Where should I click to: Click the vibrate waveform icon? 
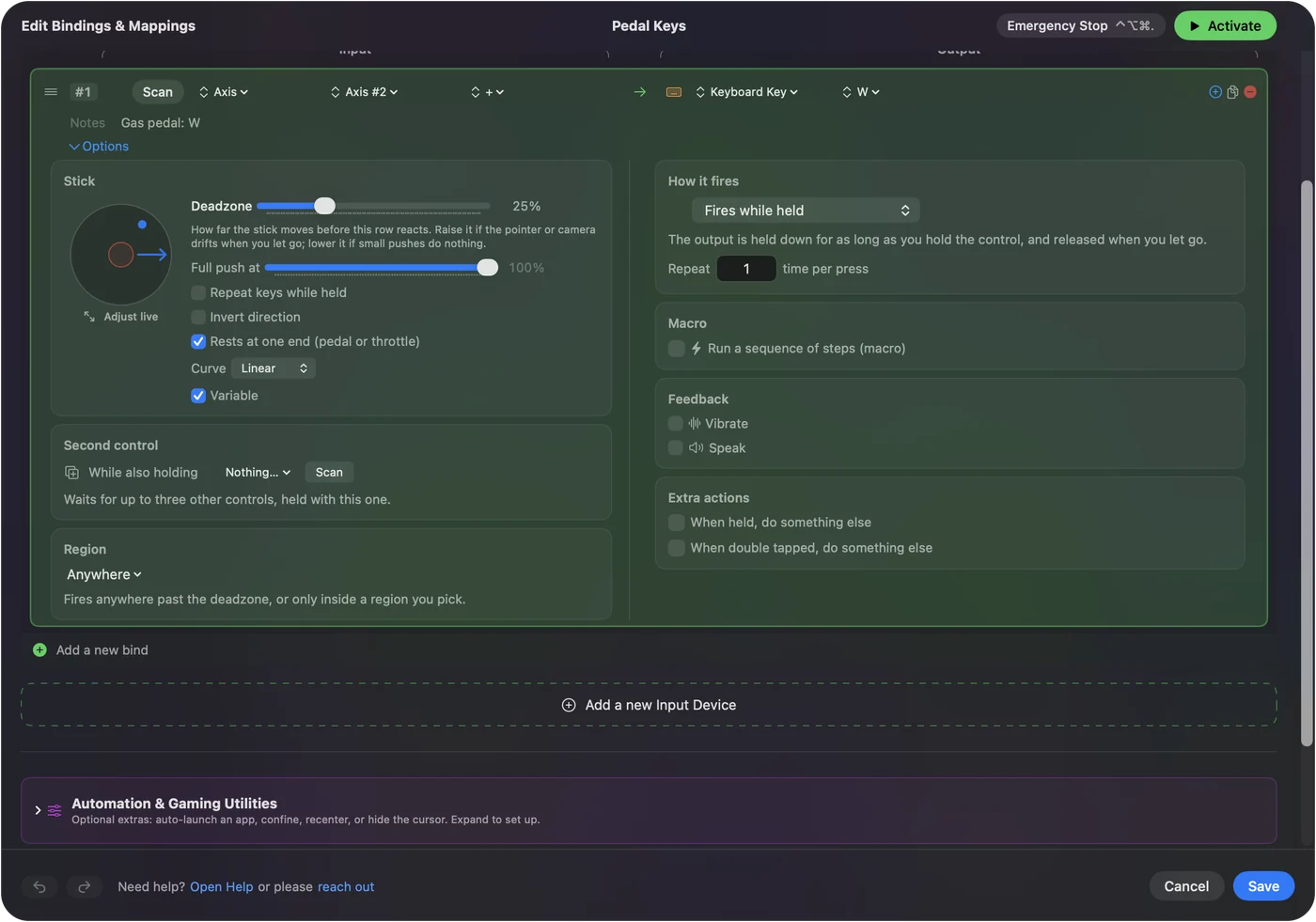coord(695,424)
